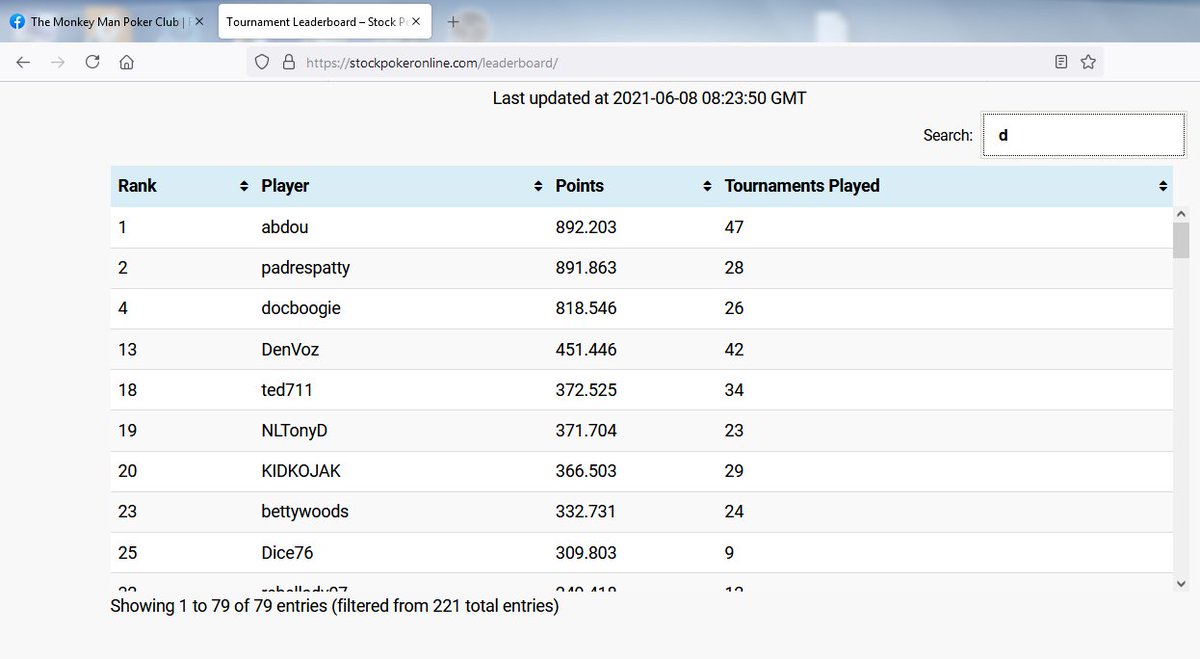Image resolution: width=1200 pixels, height=659 pixels.
Task: Open the tracking protection shield icon
Action: [x=262, y=62]
